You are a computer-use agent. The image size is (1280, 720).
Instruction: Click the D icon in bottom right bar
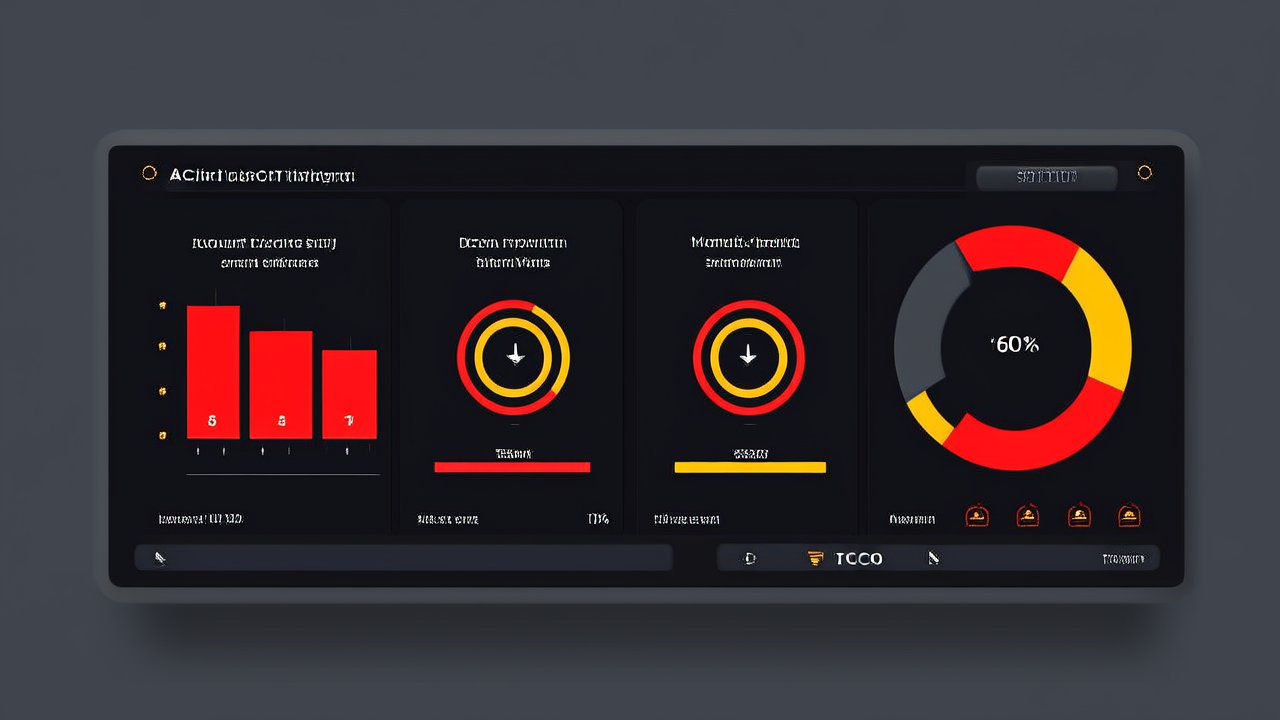(750, 558)
